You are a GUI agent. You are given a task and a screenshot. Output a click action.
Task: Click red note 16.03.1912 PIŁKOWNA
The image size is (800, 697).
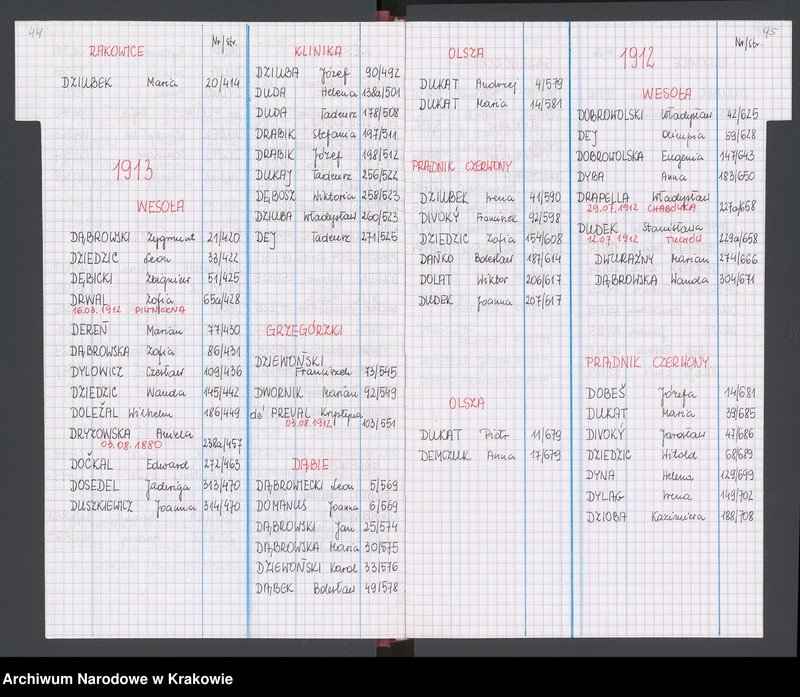click(129, 310)
